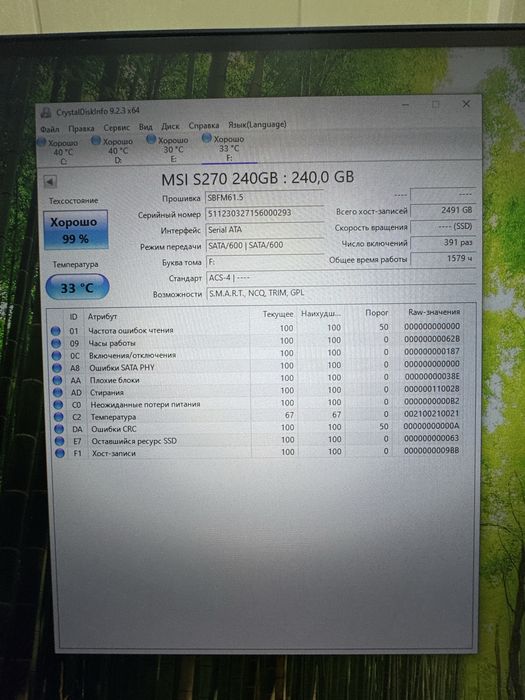Image resolution: width=525 pixels, height=700 pixels.
Task: Click status circle for attribute 0C
Action: coord(56,356)
